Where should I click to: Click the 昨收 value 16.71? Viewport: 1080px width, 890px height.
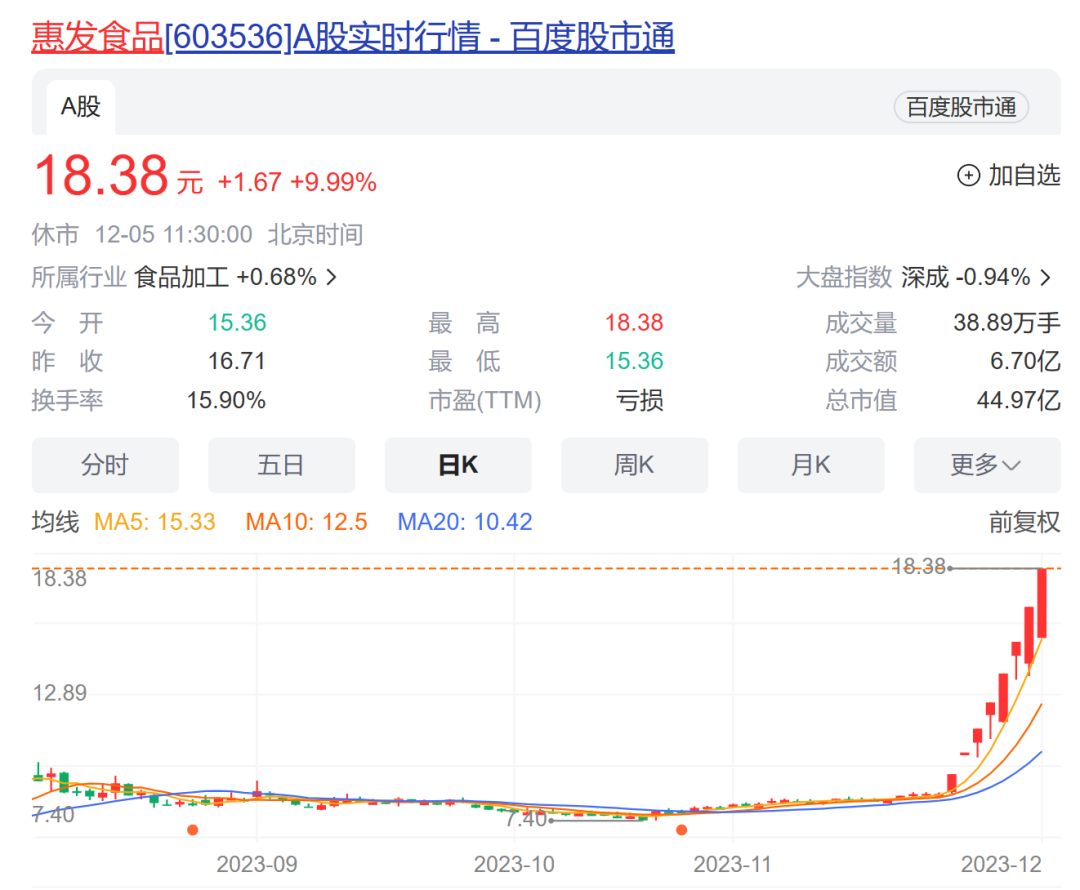tap(237, 361)
